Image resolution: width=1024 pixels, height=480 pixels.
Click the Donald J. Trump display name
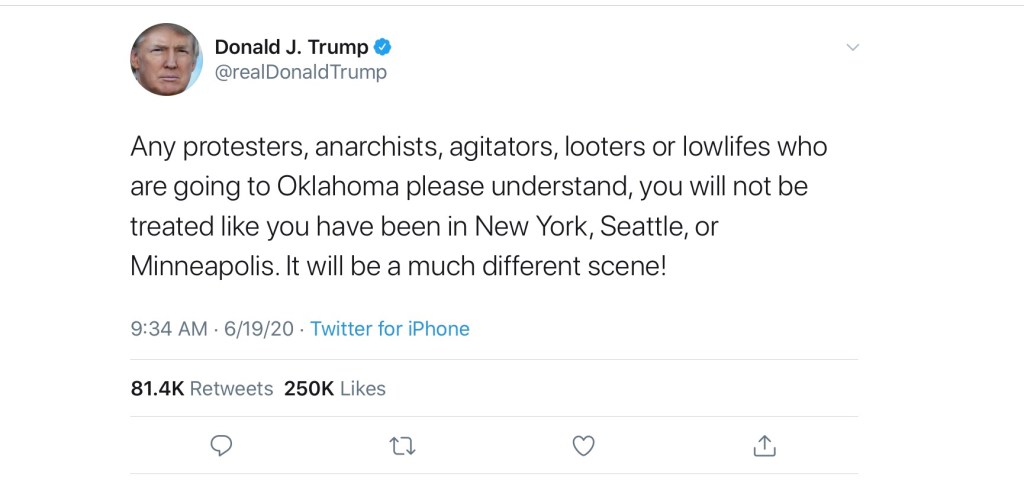(291, 47)
